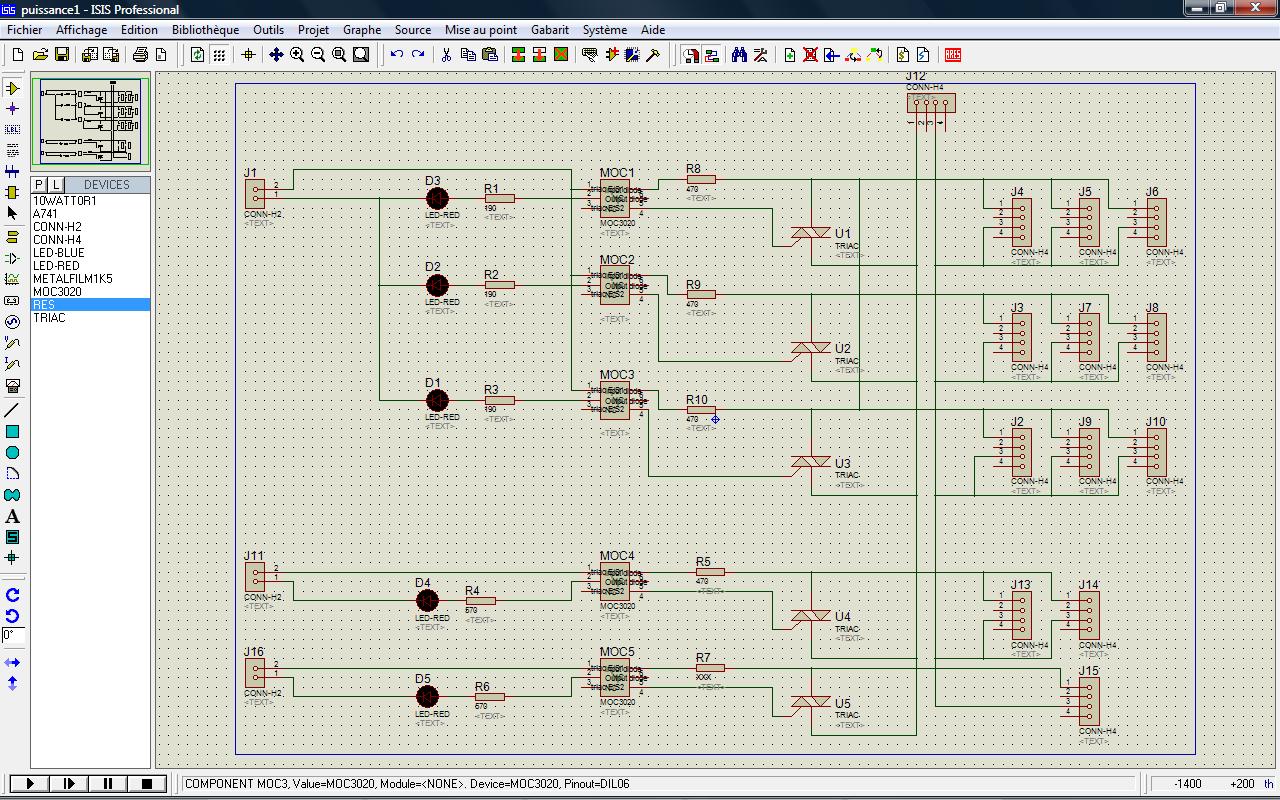Screen dimensions: 1280x800
Task: Open the Graphe menu
Action: tap(362, 30)
